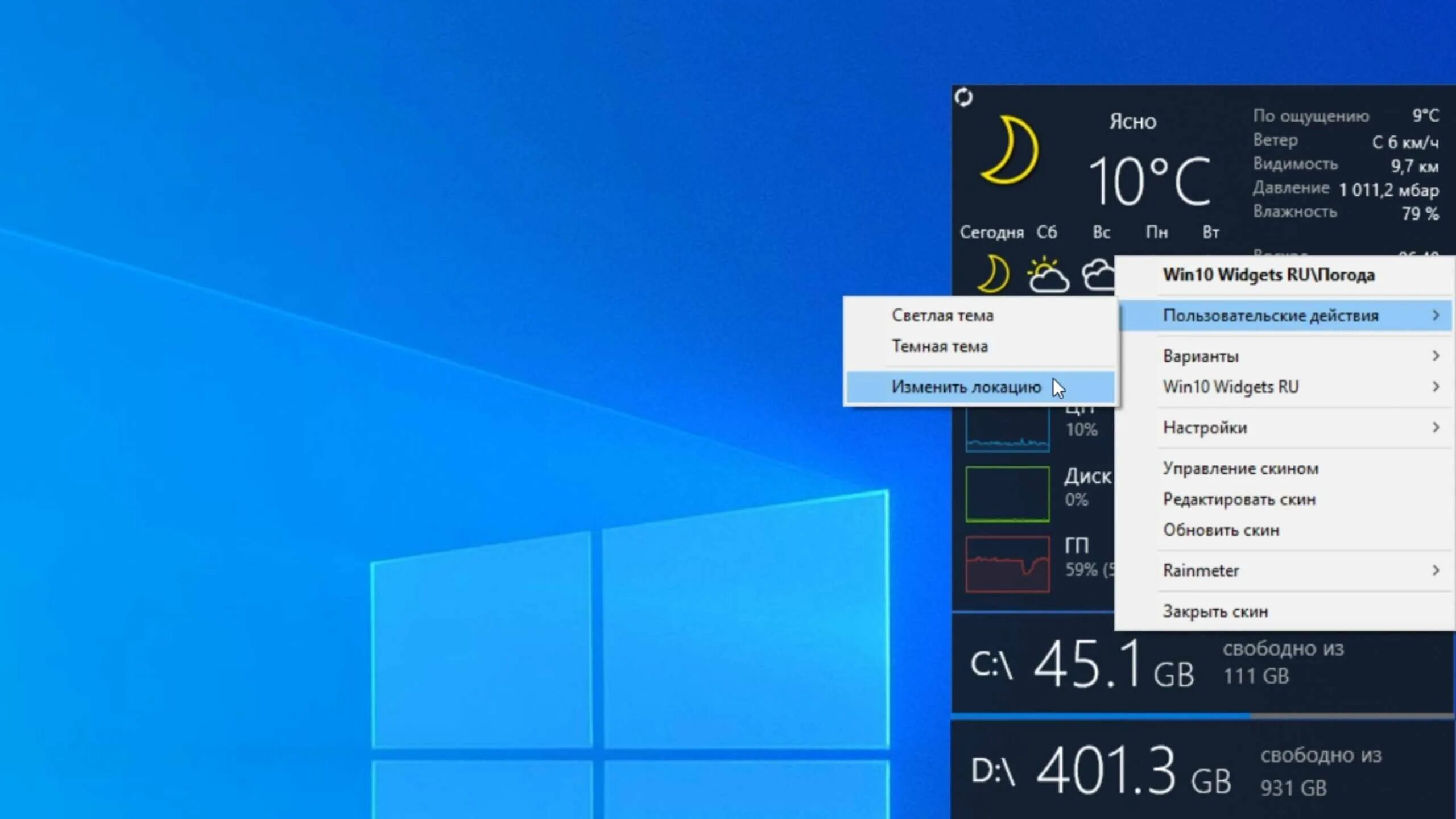Click the Sunday cloud forecast icon
Screen dimensions: 1456x819
pyautogui.click(x=1098, y=276)
